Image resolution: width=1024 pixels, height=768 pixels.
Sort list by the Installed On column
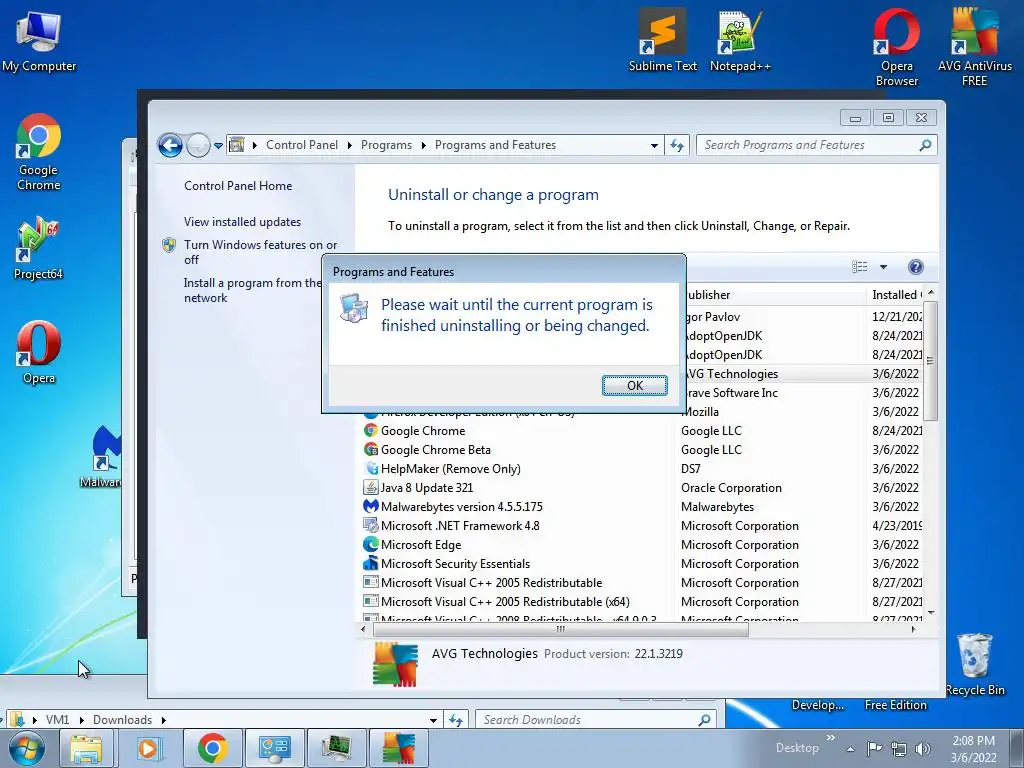(x=895, y=295)
